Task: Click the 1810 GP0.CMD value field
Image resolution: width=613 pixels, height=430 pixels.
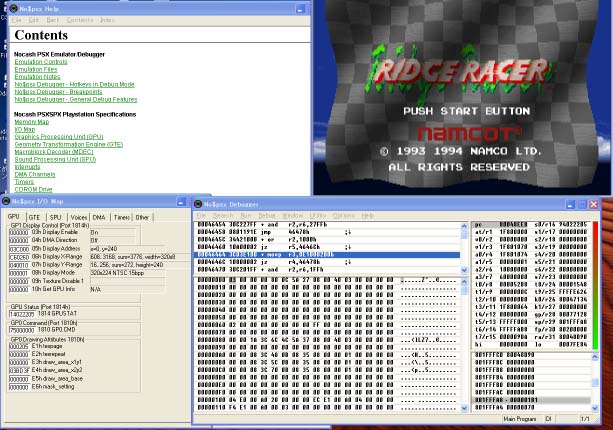Action: (x=22, y=330)
